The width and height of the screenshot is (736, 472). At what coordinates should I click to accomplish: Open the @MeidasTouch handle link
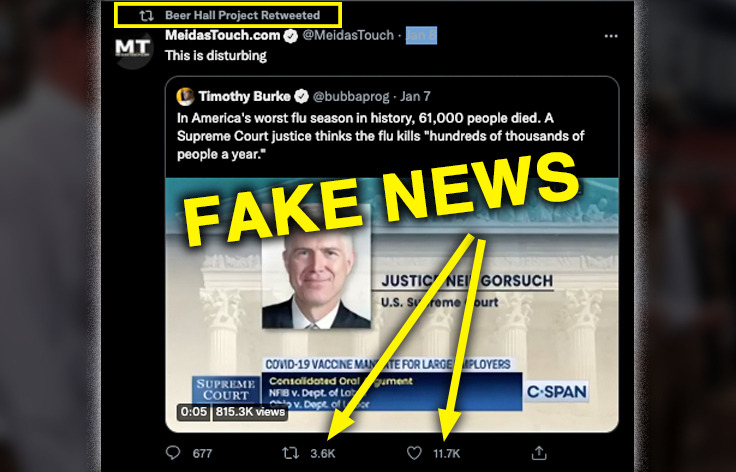[x=348, y=35]
